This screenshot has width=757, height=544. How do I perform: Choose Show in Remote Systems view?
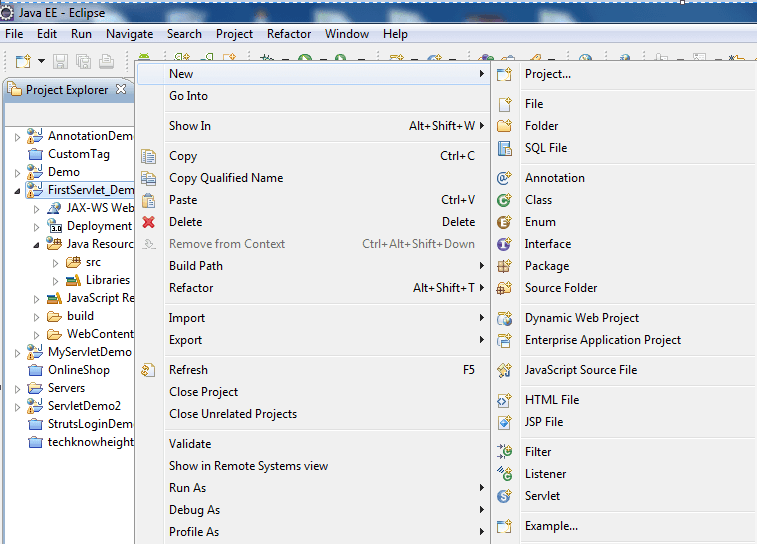[x=314, y=466]
